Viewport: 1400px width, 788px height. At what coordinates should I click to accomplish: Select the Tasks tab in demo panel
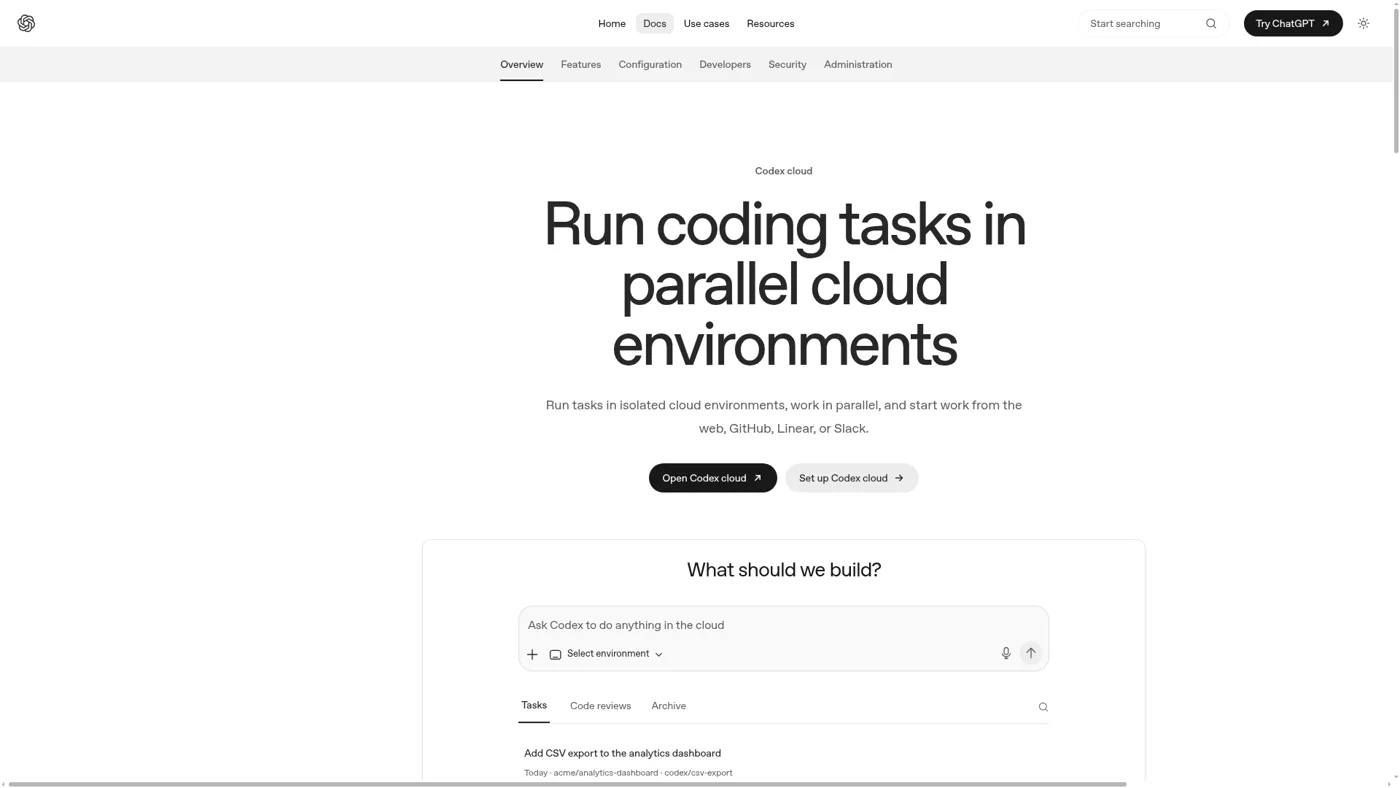(x=534, y=706)
